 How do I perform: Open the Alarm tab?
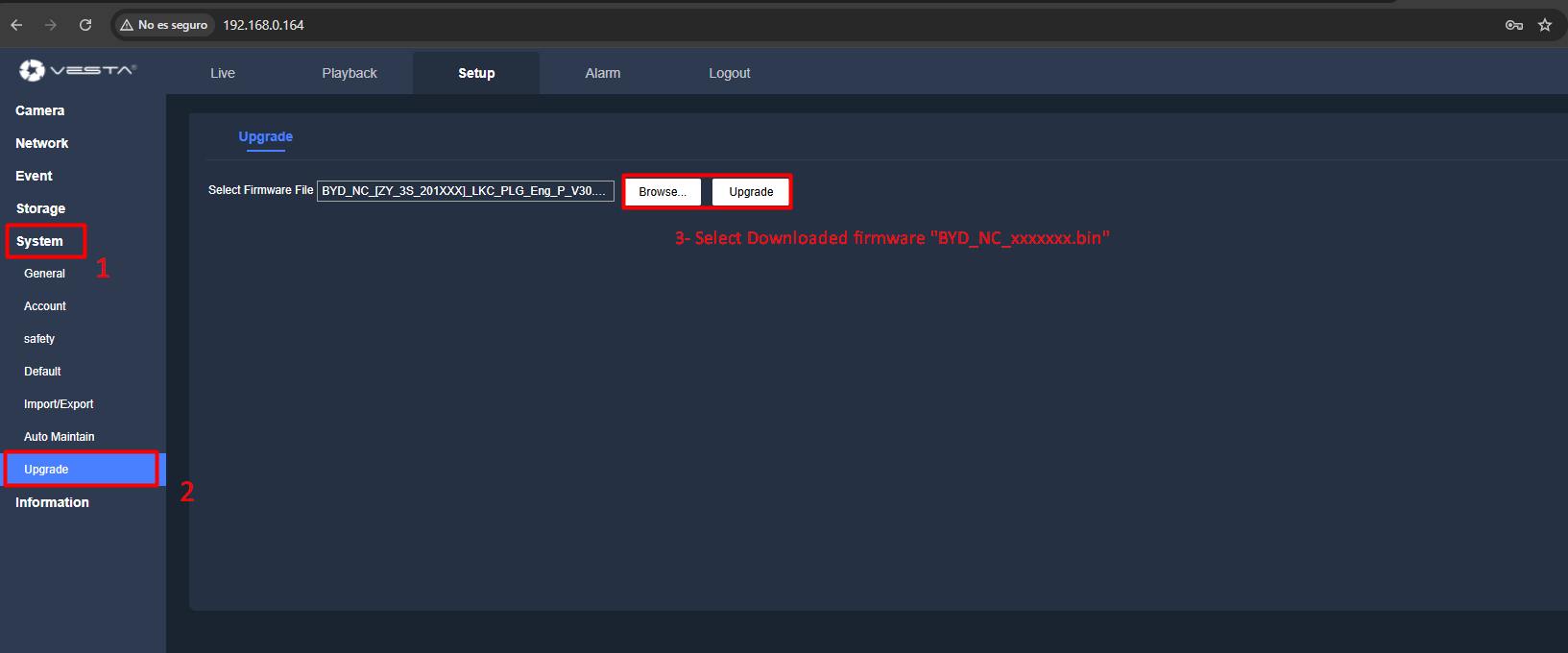pos(603,73)
